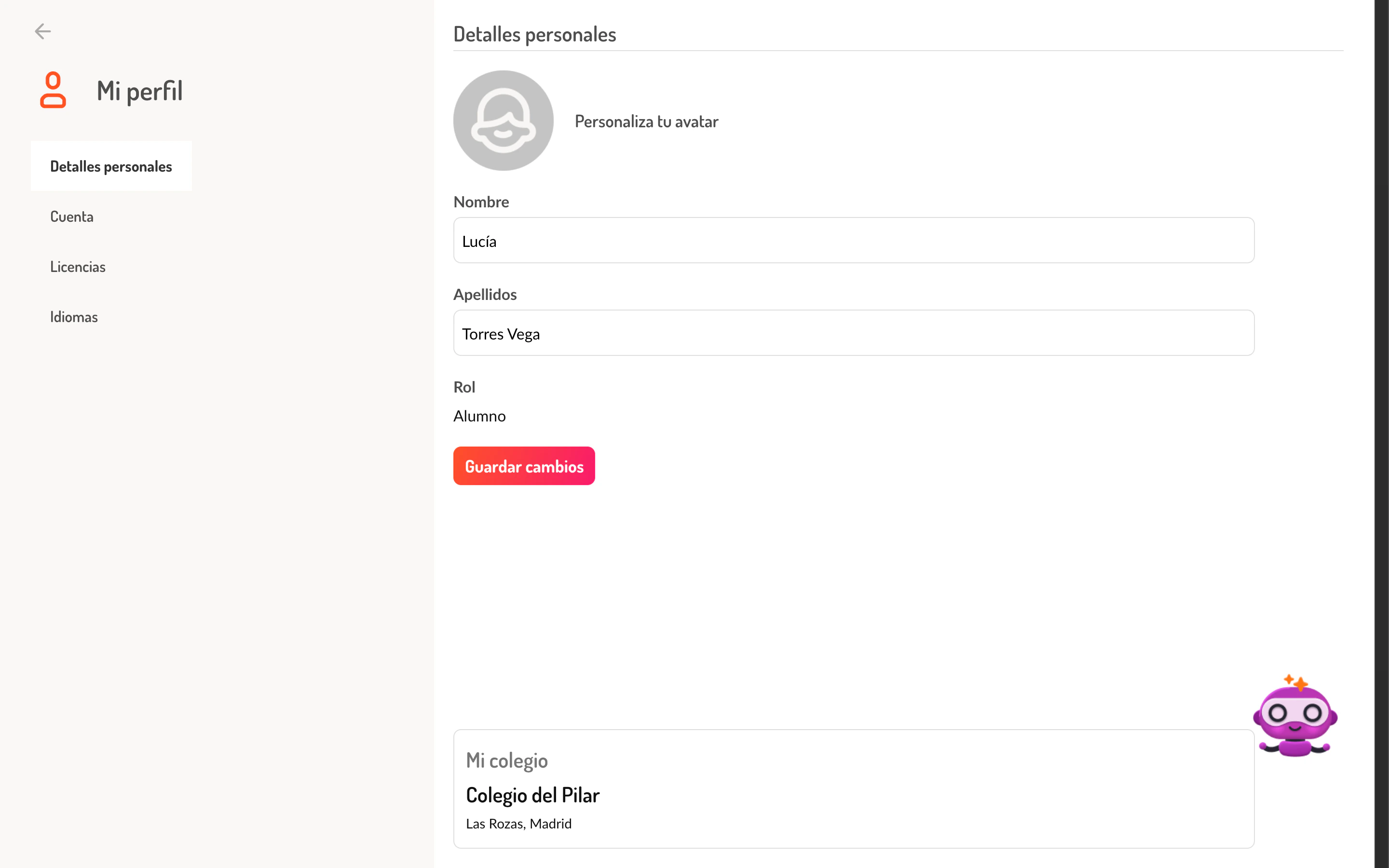The height and width of the screenshot is (868, 1389).
Task: Click the back arrow icon
Action: (43, 31)
